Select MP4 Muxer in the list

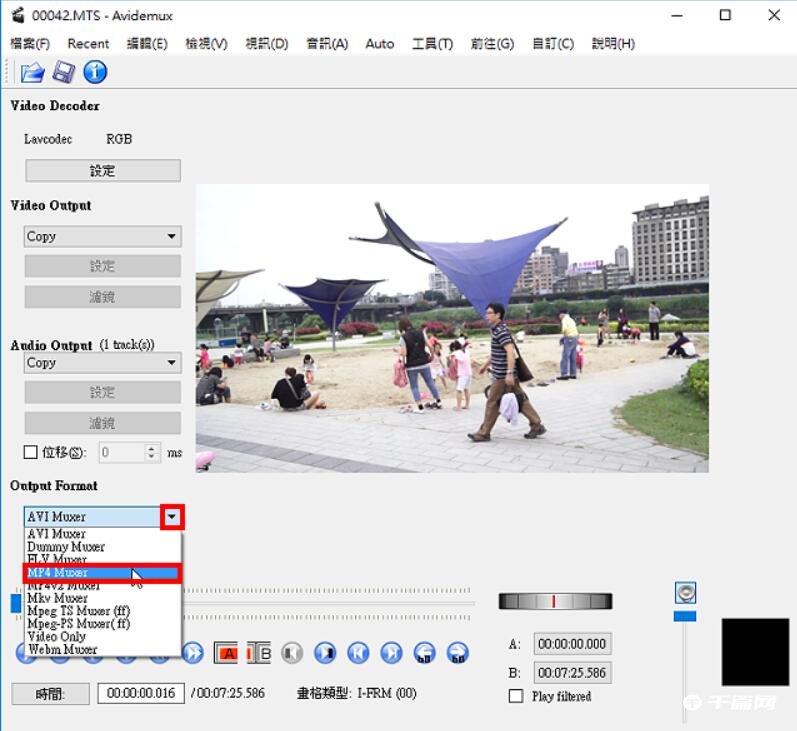[102, 573]
